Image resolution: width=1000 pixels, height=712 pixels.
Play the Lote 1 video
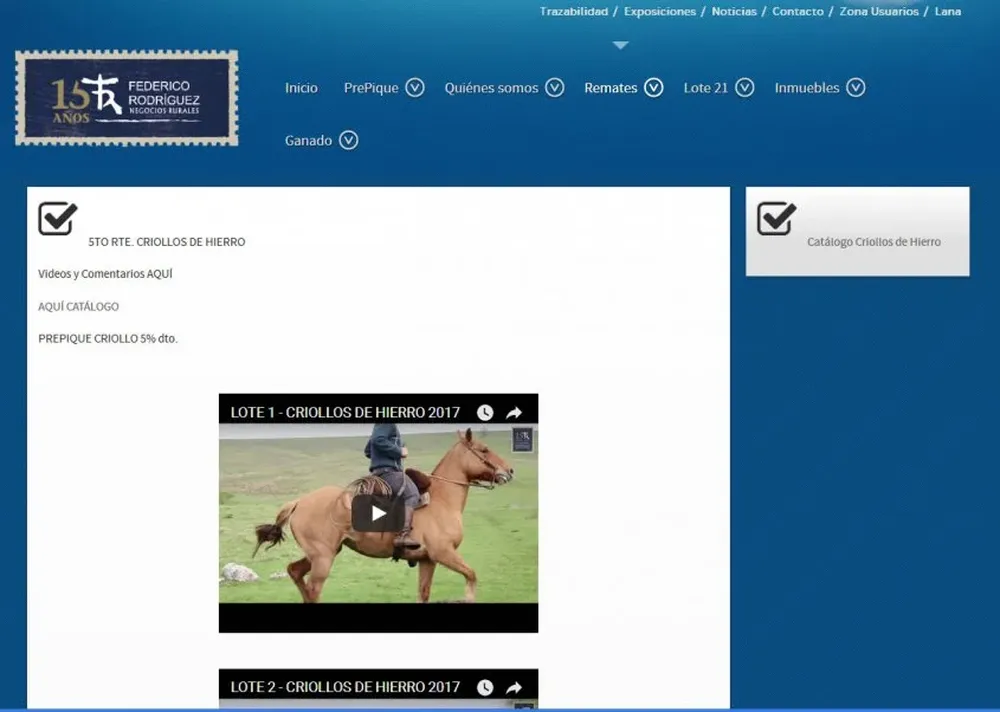(x=378, y=513)
